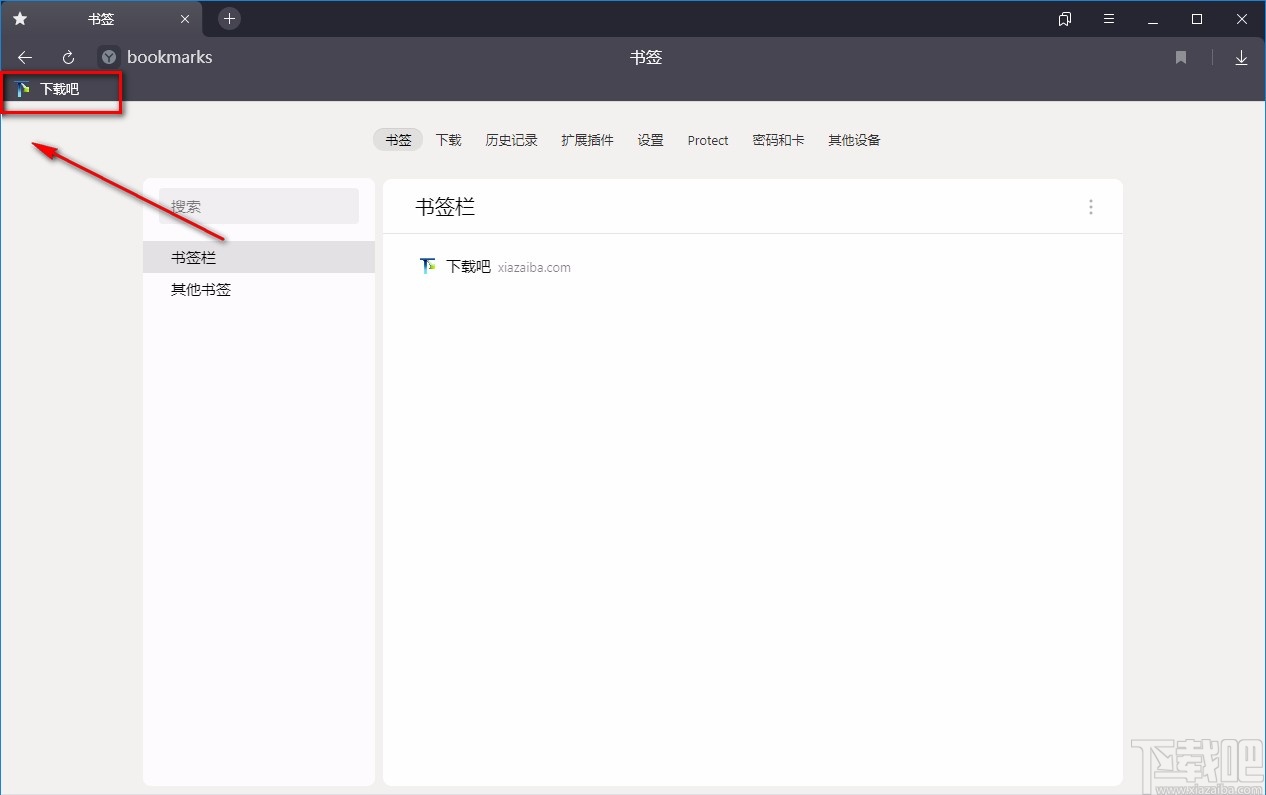Click the tab sync icon in the title bar

pyautogui.click(x=1064, y=18)
